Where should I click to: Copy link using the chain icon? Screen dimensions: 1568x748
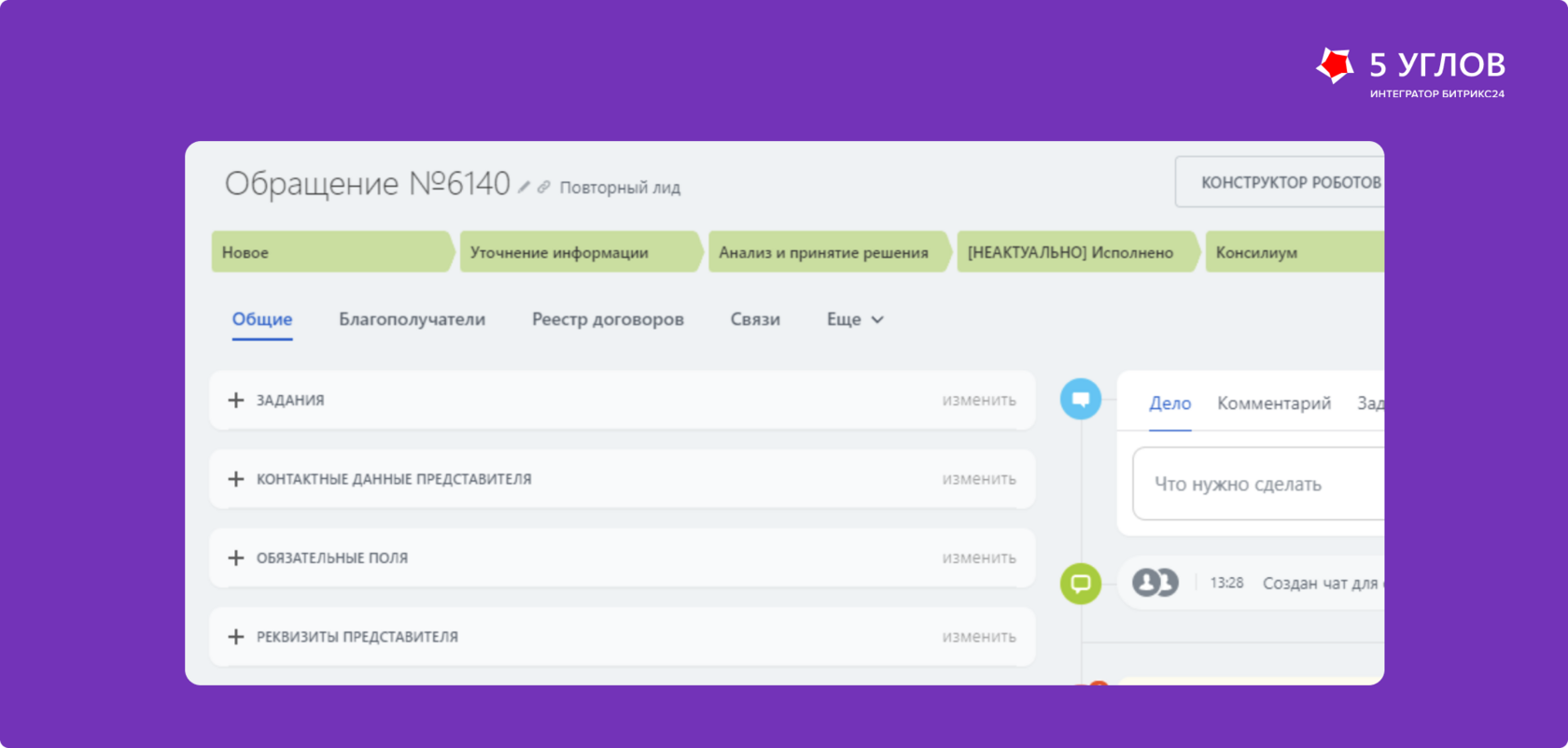click(x=543, y=188)
